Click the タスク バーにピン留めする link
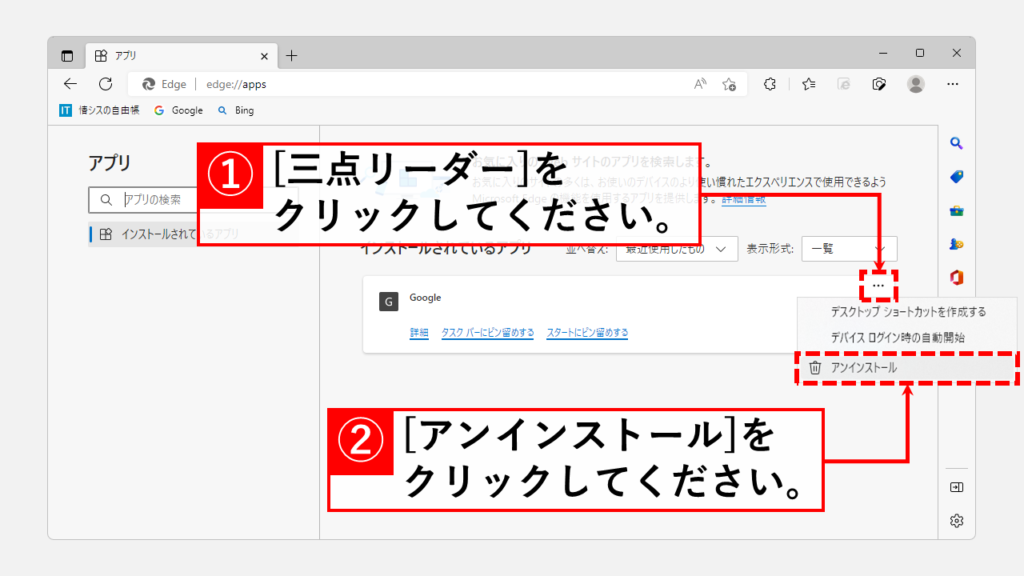This screenshot has height=576, width=1024. pyautogui.click(x=487, y=332)
